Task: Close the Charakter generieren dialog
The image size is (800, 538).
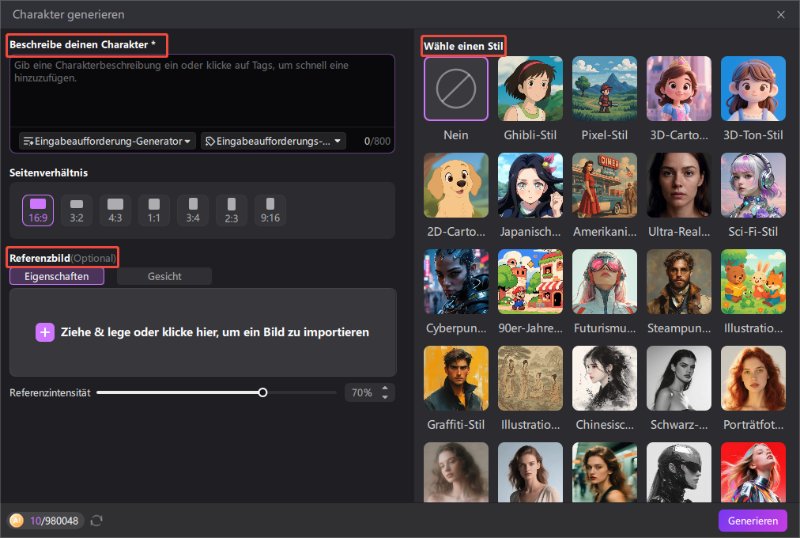Action: pyautogui.click(x=781, y=15)
